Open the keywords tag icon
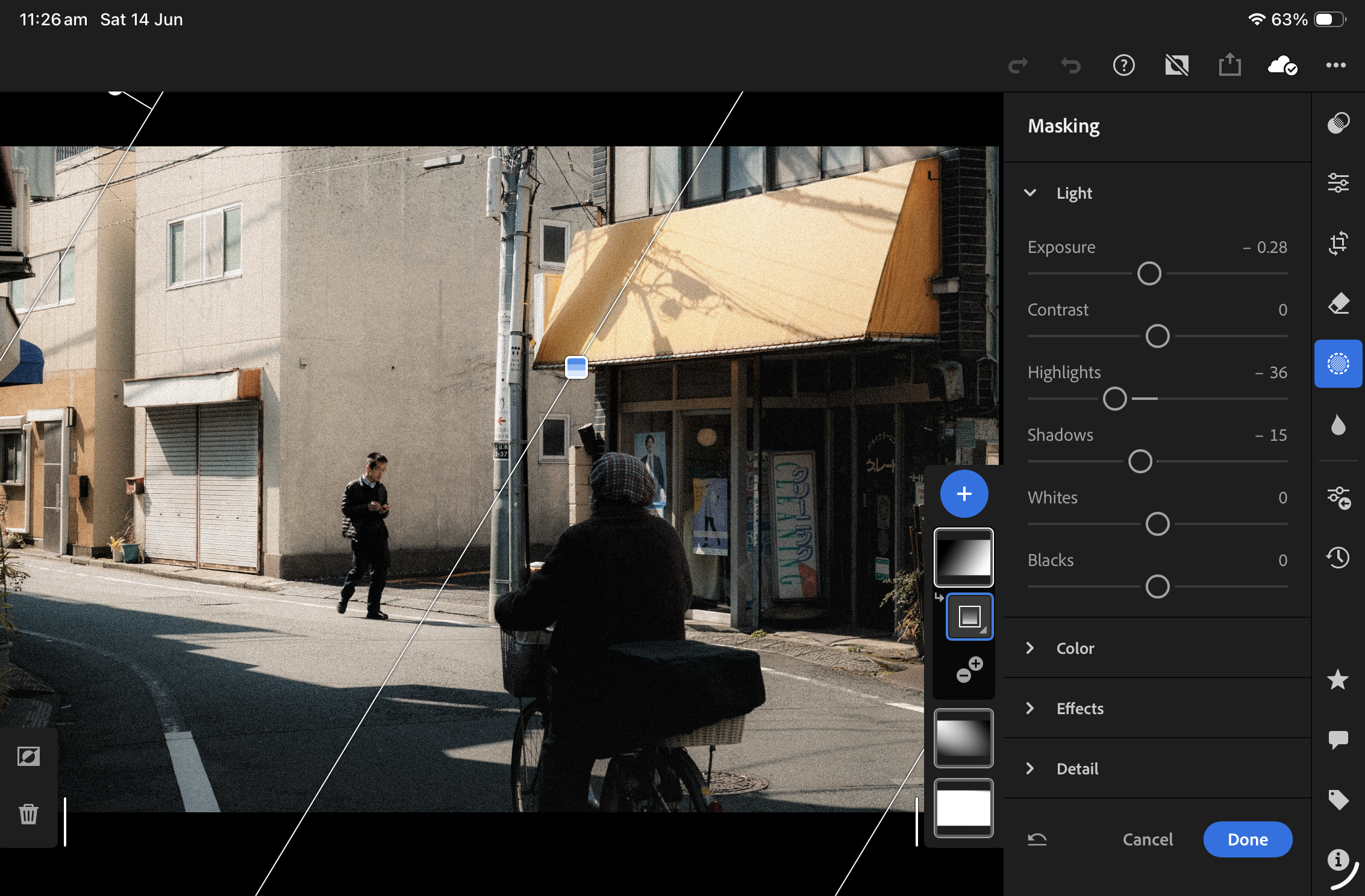 (x=1338, y=800)
